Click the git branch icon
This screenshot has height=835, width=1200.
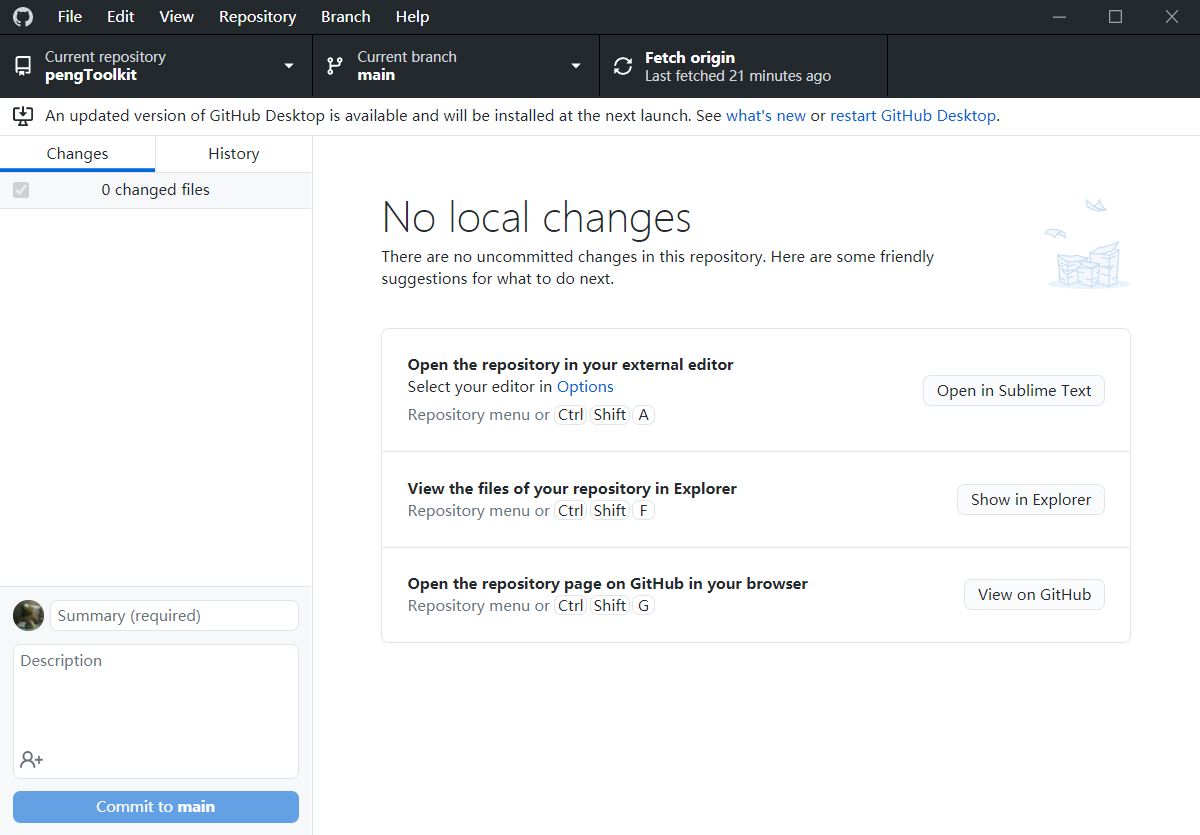[x=335, y=66]
